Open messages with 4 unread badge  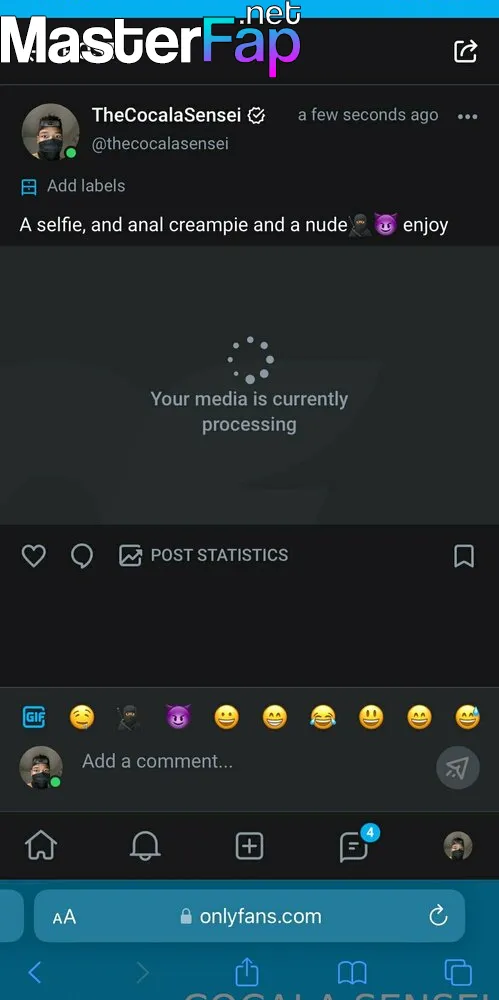[355, 845]
